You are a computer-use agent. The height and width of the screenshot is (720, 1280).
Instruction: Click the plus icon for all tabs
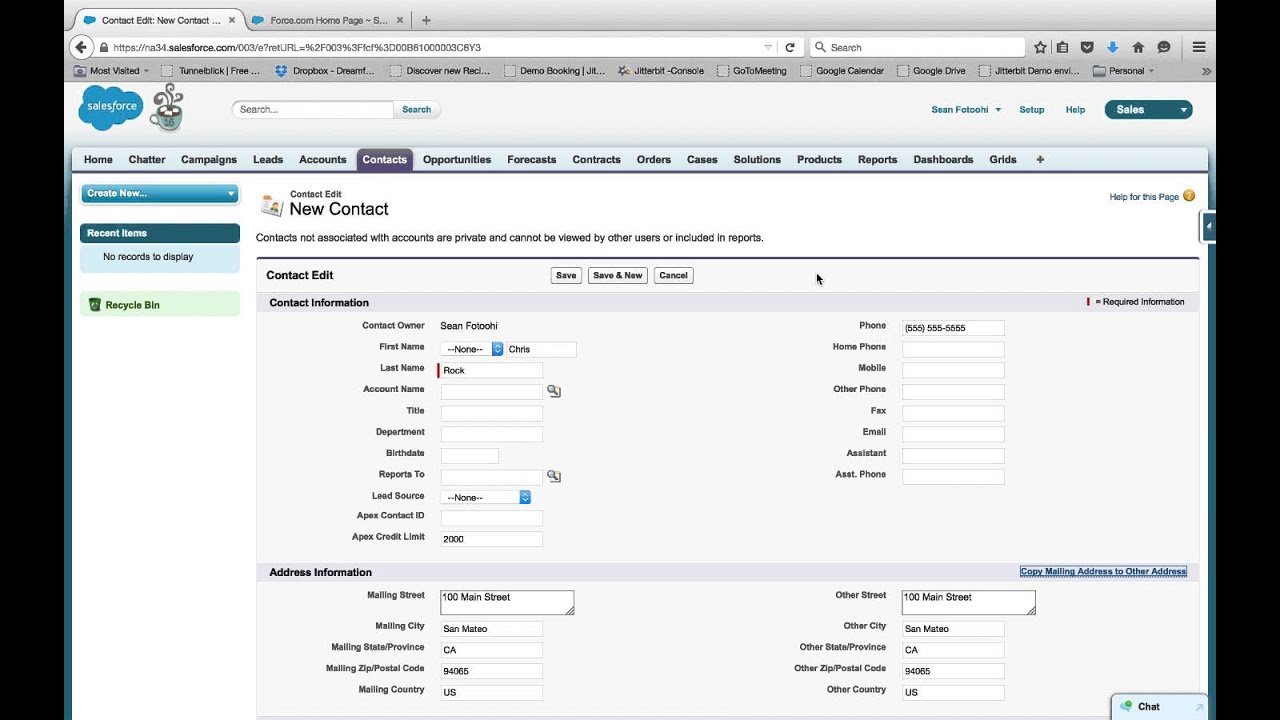pos(1040,160)
